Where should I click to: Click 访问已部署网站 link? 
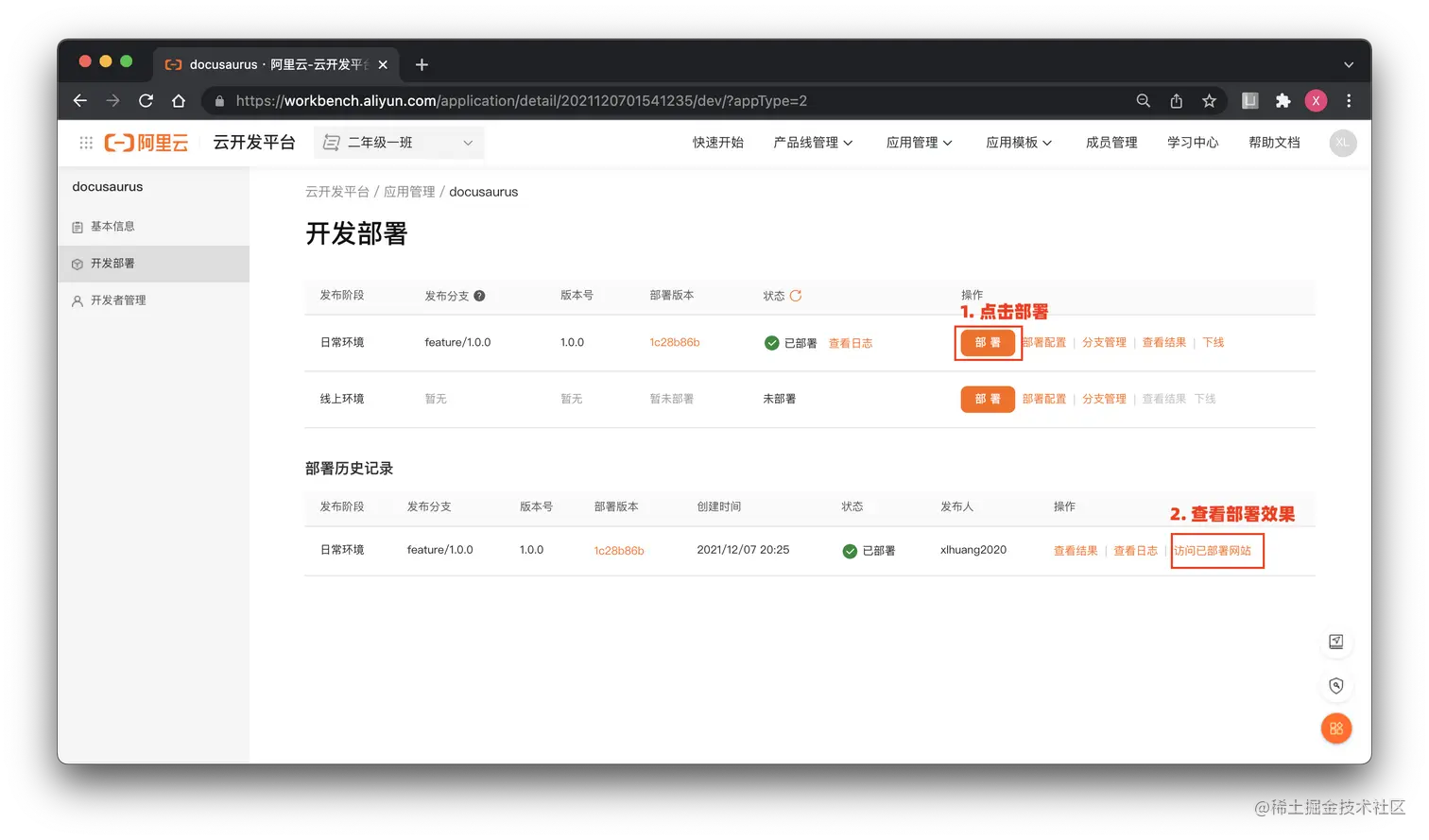[x=1213, y=550]
